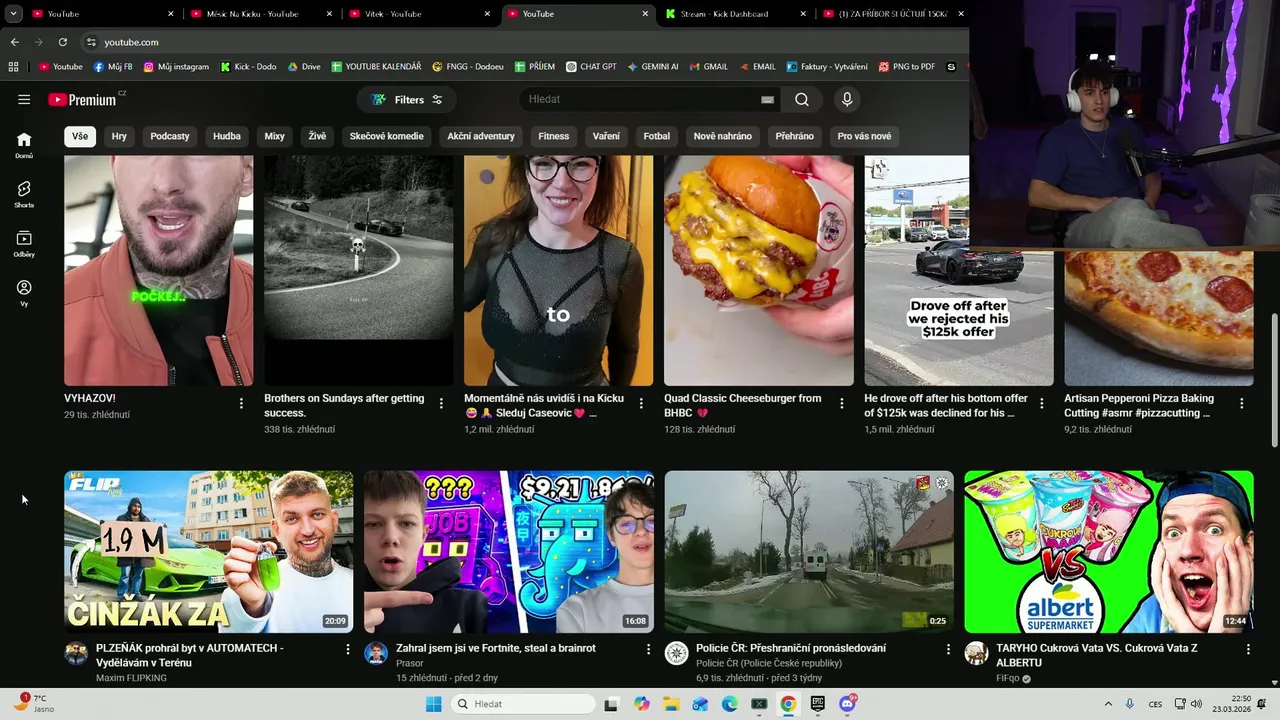The width and height of the screenshot is (1280, 720).
Task: Show hidden system tray icons
Action: point(1107,704)
